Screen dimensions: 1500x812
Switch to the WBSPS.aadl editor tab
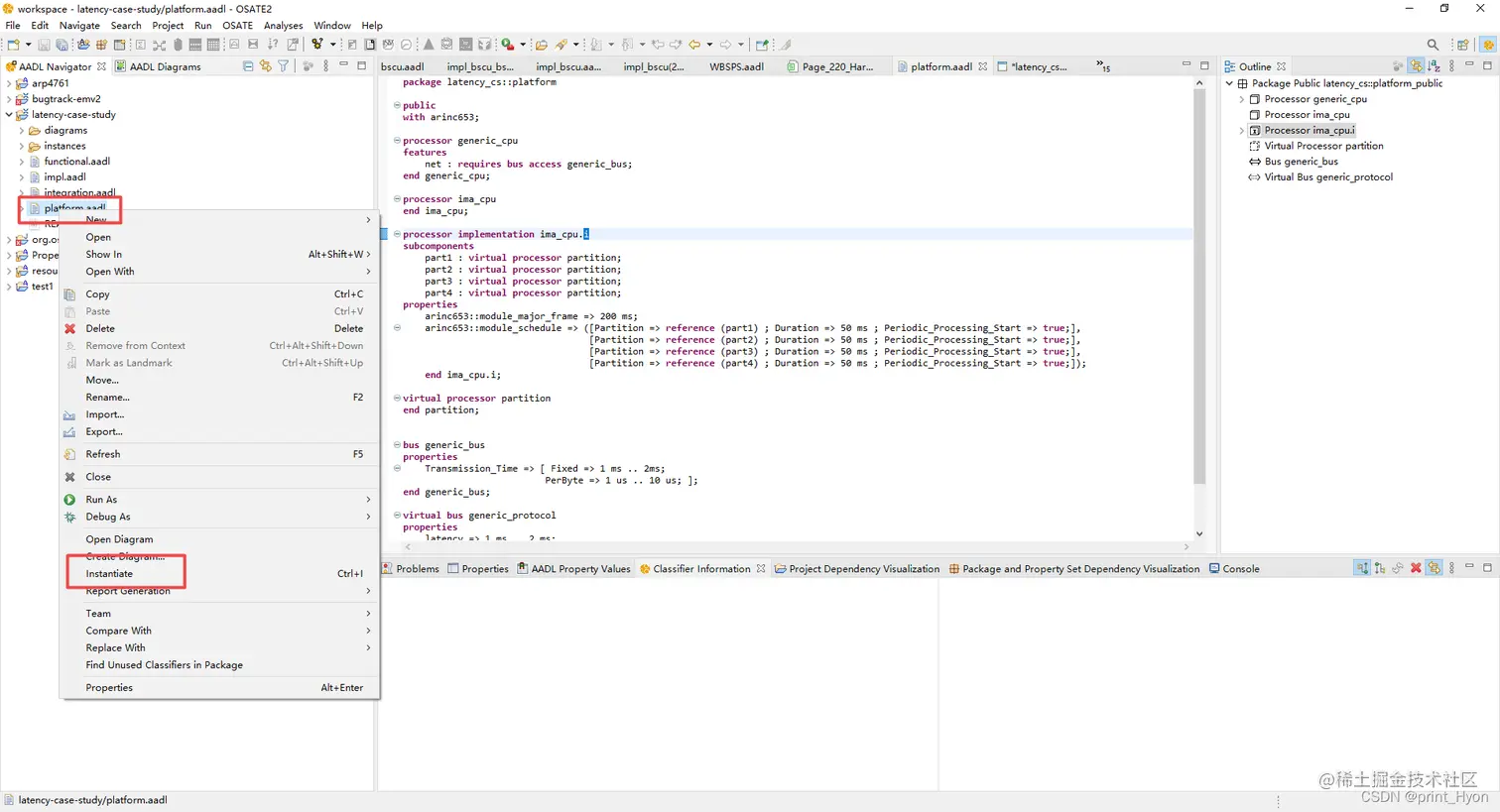tap(737, 66)
